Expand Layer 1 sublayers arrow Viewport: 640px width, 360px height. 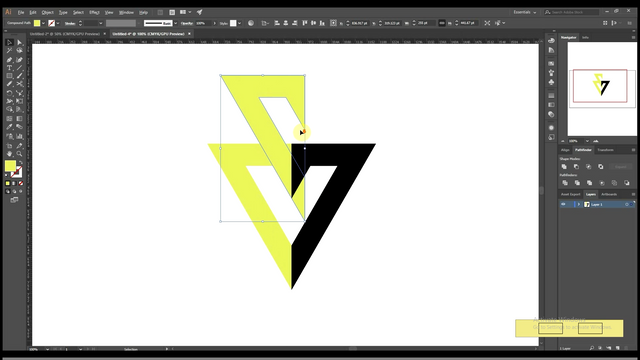(578, 204)
